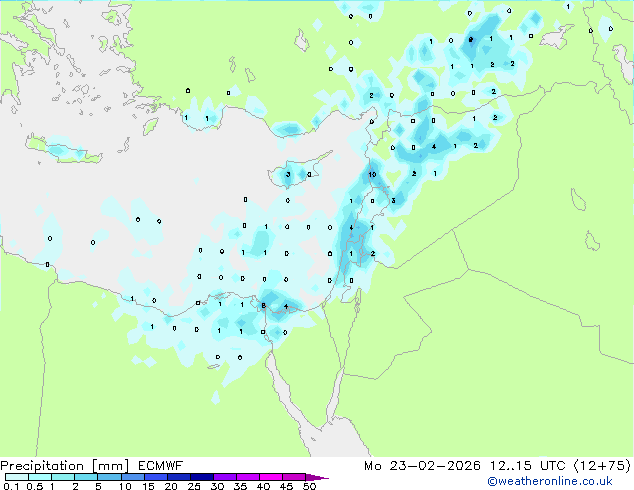Select the 2–5 mm legend color box

[x=86, y=477]
